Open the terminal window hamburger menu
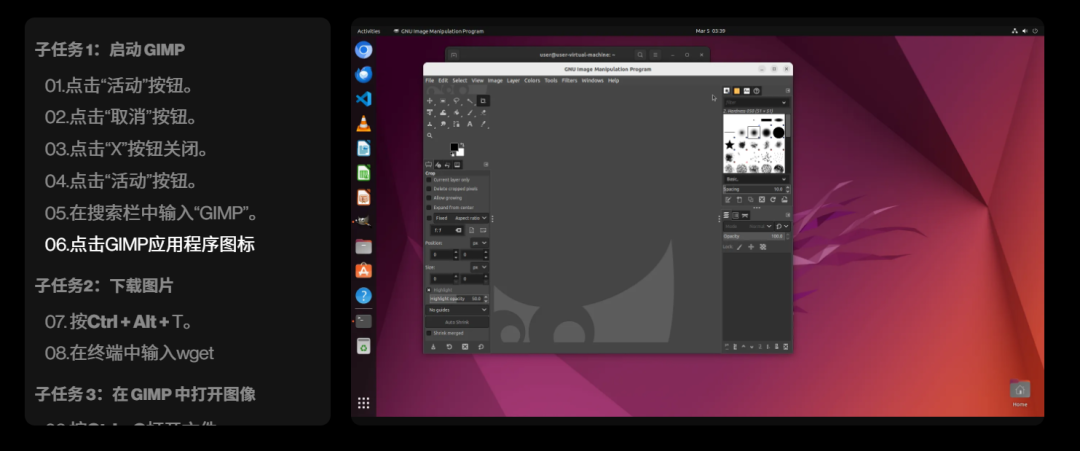This screenshot has height=451, width=1080. [x=655, y=54]
